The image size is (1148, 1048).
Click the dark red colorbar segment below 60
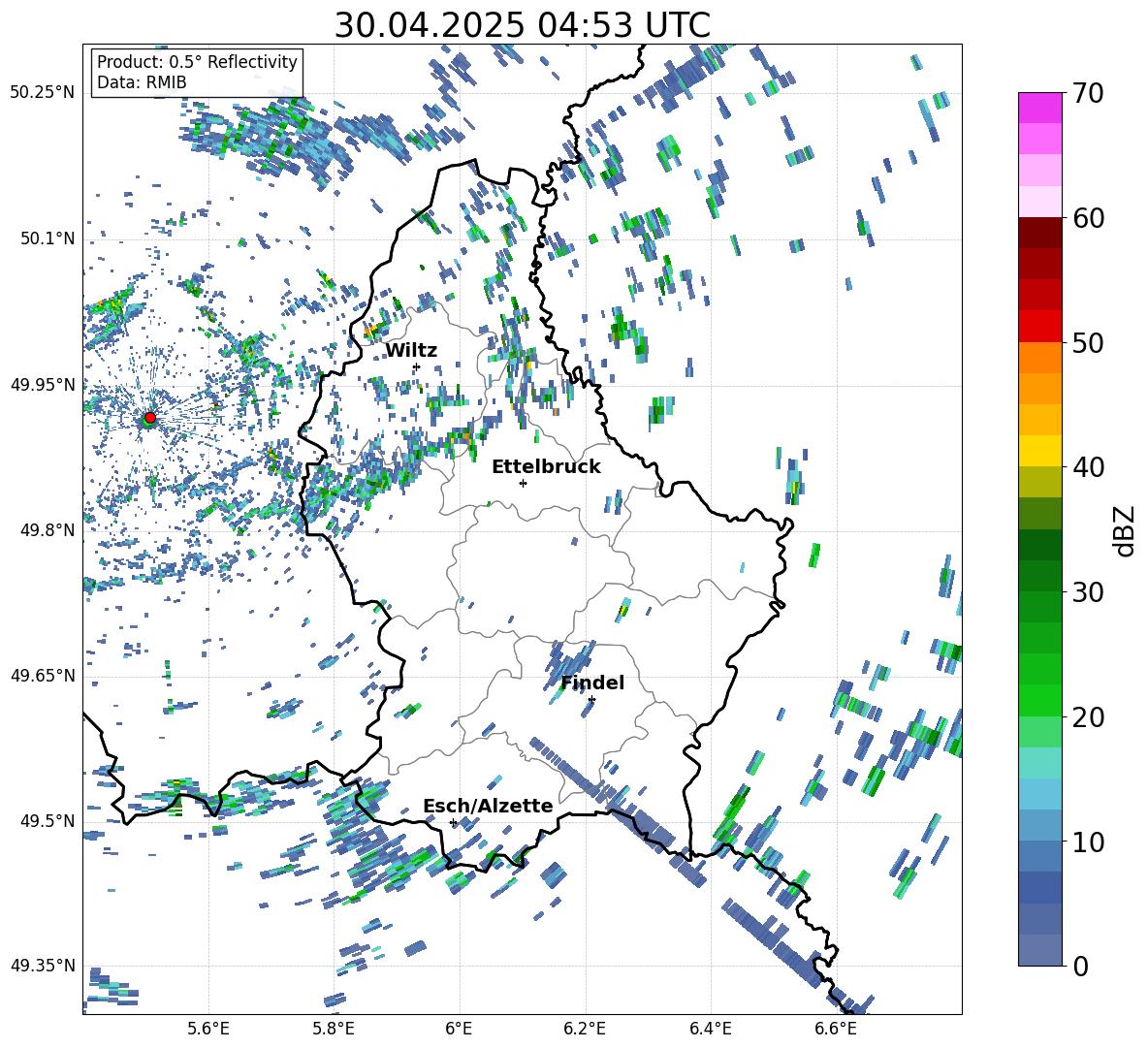pos(1039,233)
